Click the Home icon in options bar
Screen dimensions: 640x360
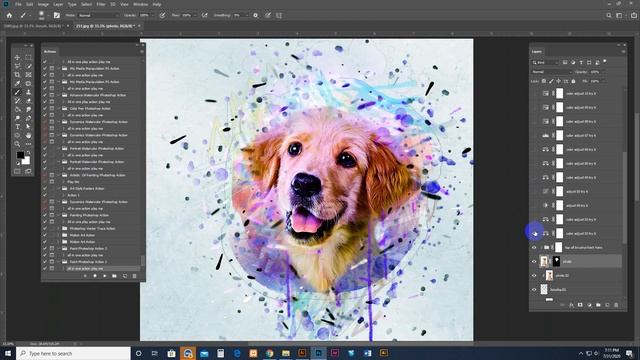point(9,15)
